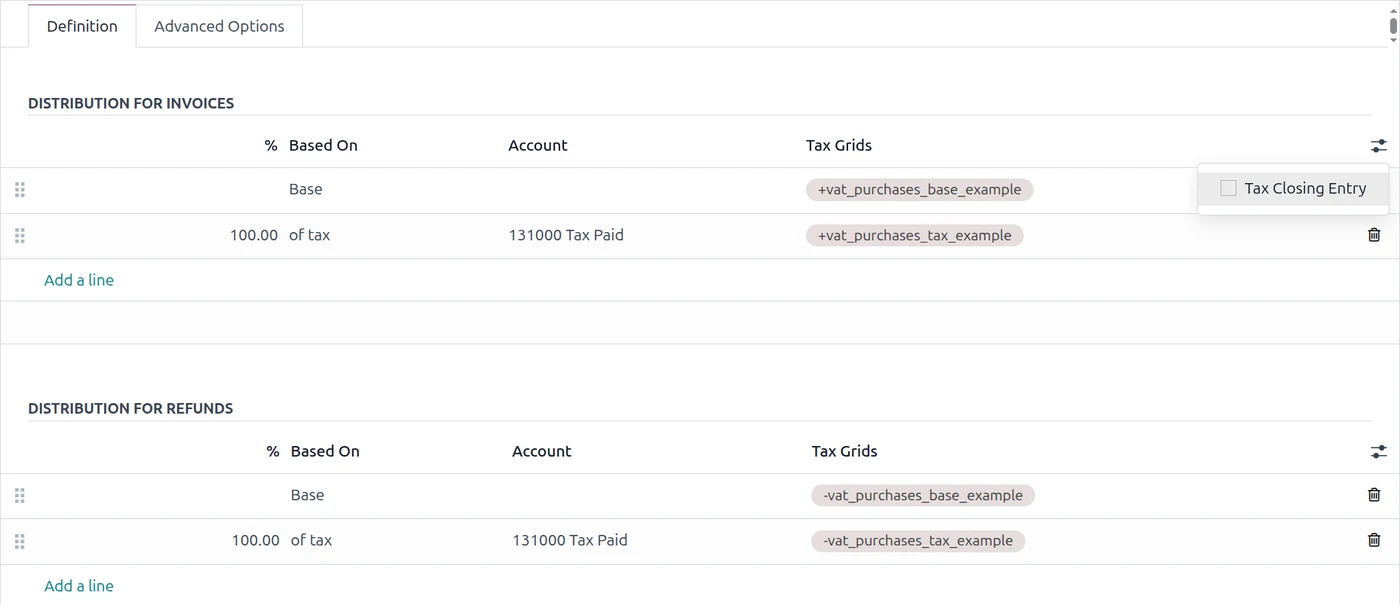The image size is (1400, 605).
Task: Grab drag handle of invoices Base row
Action: [x=19, y=189]
